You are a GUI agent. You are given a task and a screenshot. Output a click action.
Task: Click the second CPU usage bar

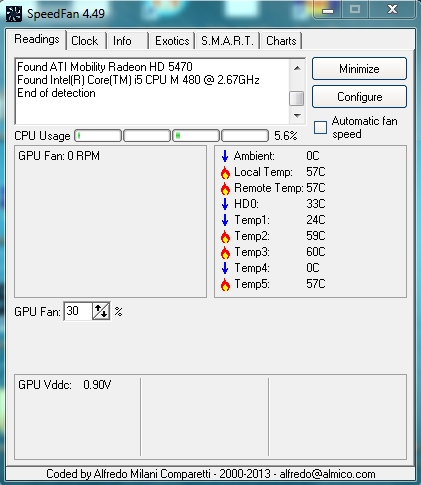click(x=147, y=136)
